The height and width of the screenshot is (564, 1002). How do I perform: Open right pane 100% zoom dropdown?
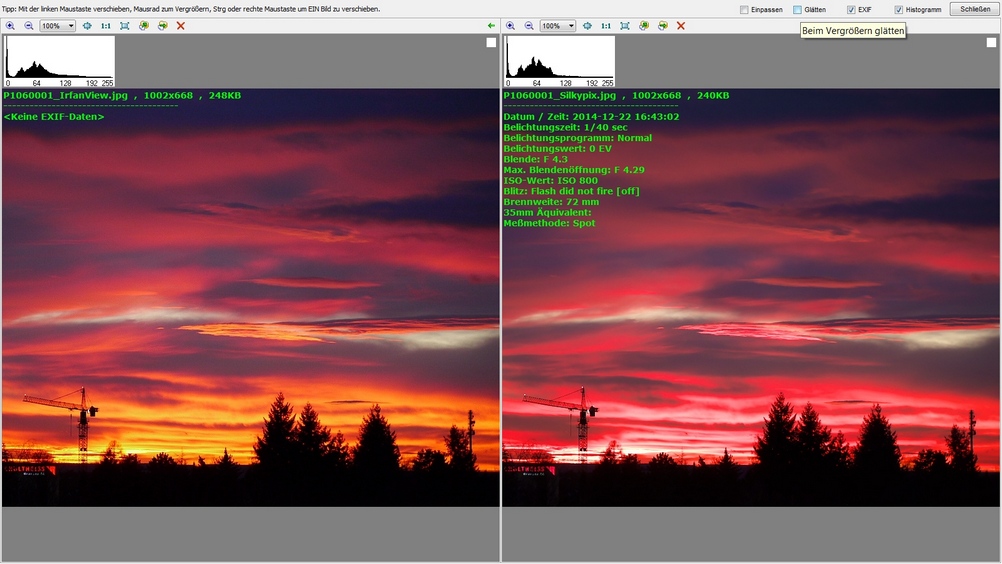(x=558, y=26)
